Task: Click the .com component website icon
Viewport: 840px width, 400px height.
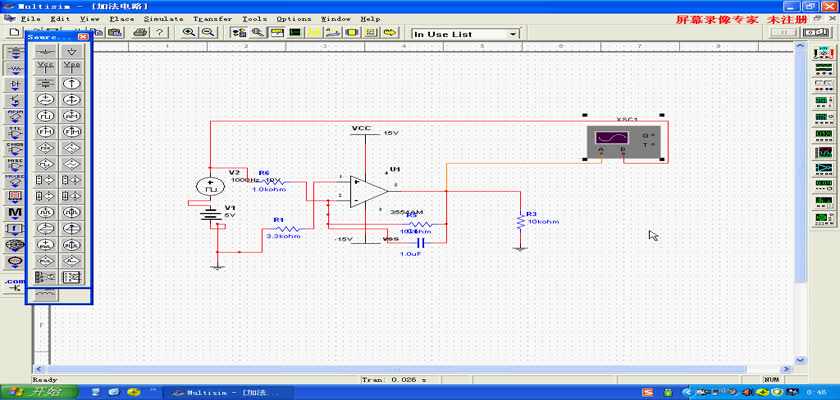Action: click(15, 283)
